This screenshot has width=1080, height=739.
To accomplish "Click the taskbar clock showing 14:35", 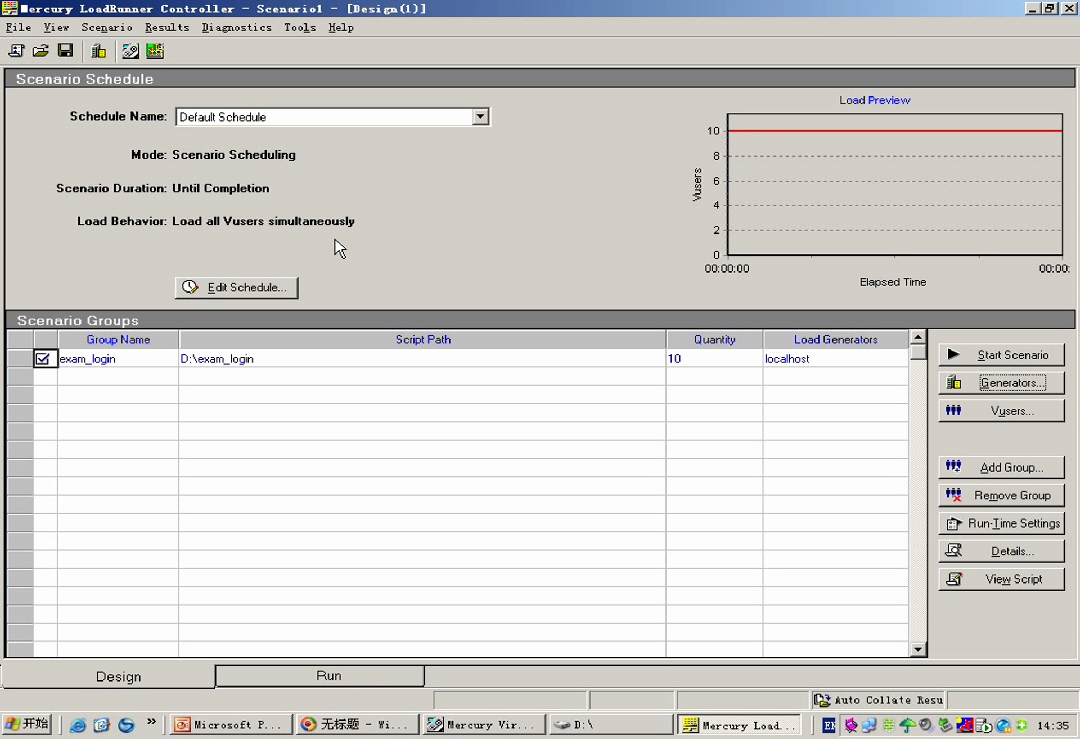I will click(x=1052, y=725).
